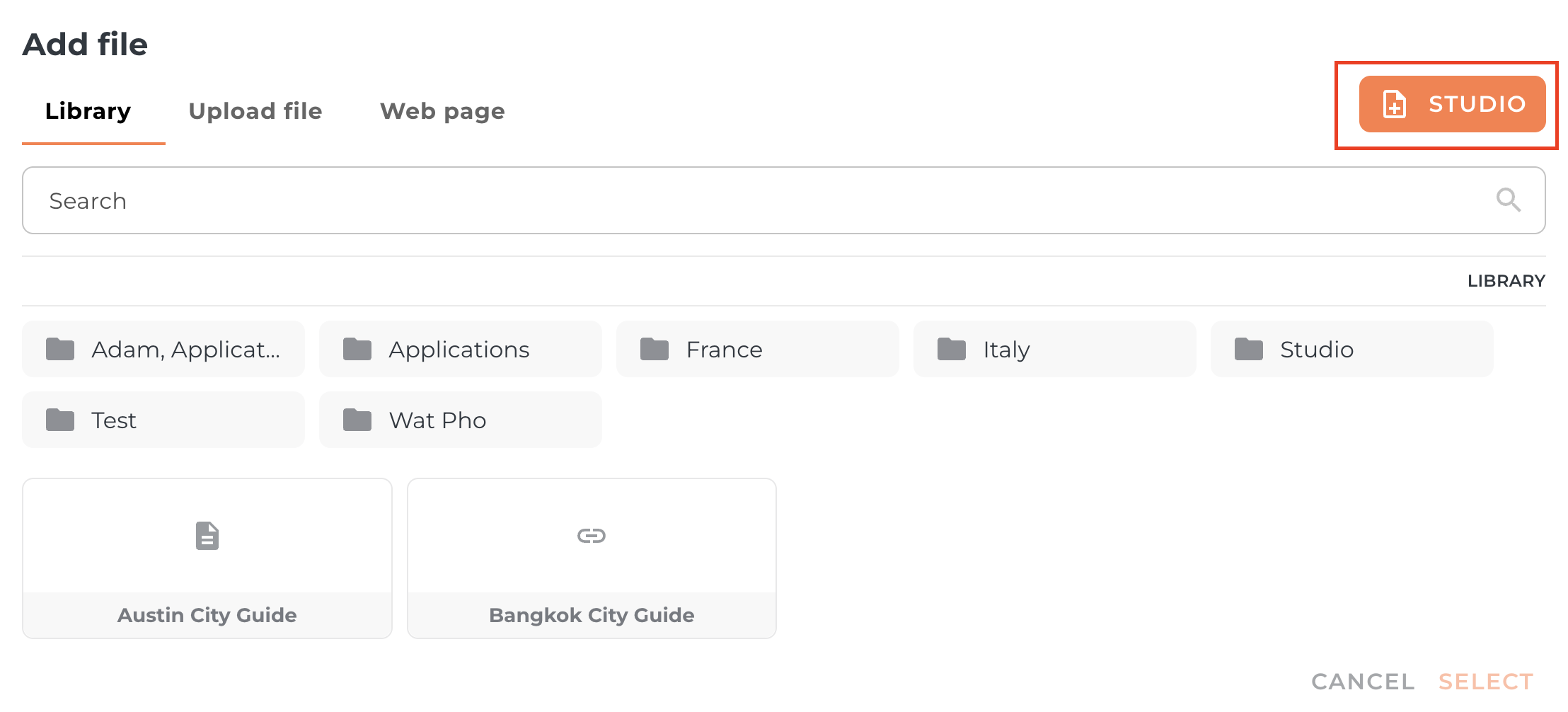1568x712 pixels.
Task: Open the Studio folder
Action: pyautogui.click(x=1351, y=349)
